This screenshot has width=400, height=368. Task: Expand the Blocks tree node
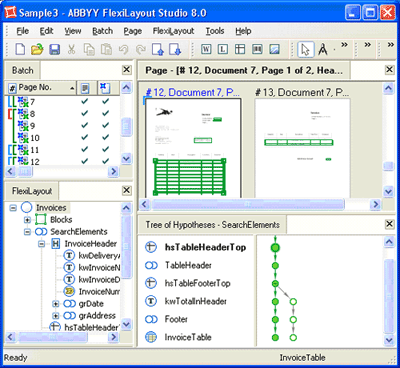(27, 220)
